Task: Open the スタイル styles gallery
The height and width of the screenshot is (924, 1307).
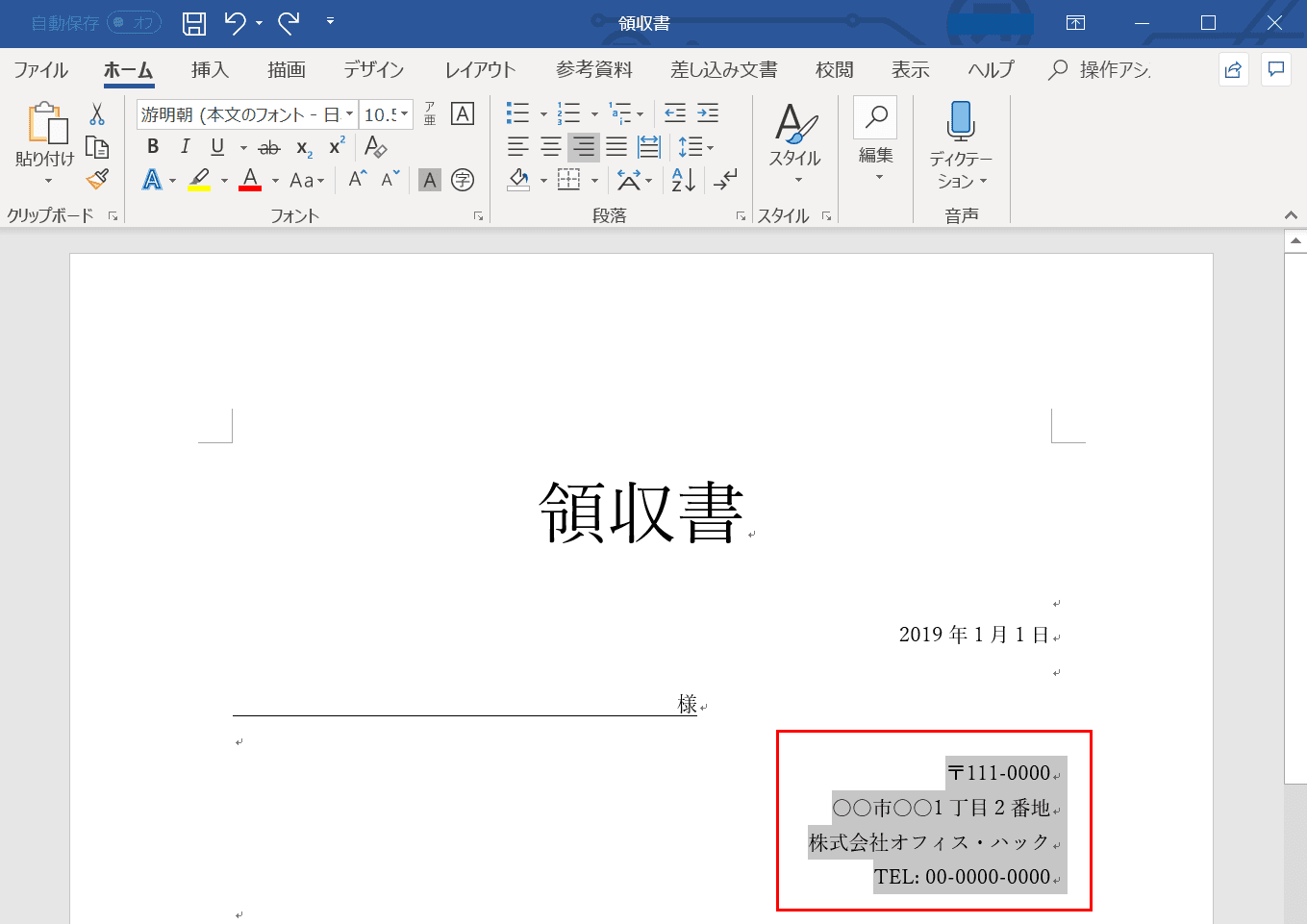Action: click(x=795, y=142)
